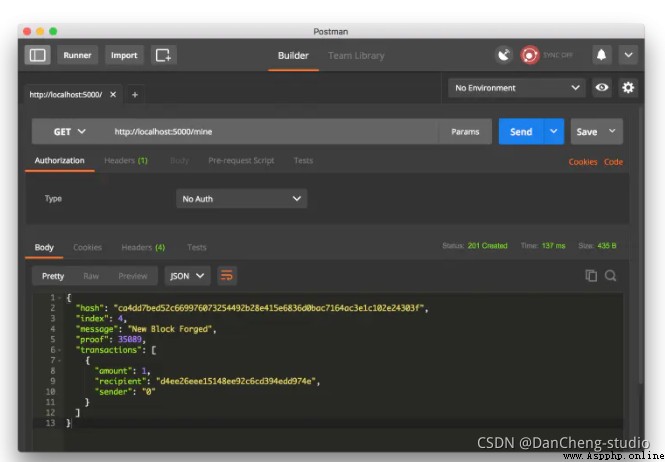This screenshot has width=665, height=462.
Task: Open the No Environment dropdown
Action: (x=517, y=88)
